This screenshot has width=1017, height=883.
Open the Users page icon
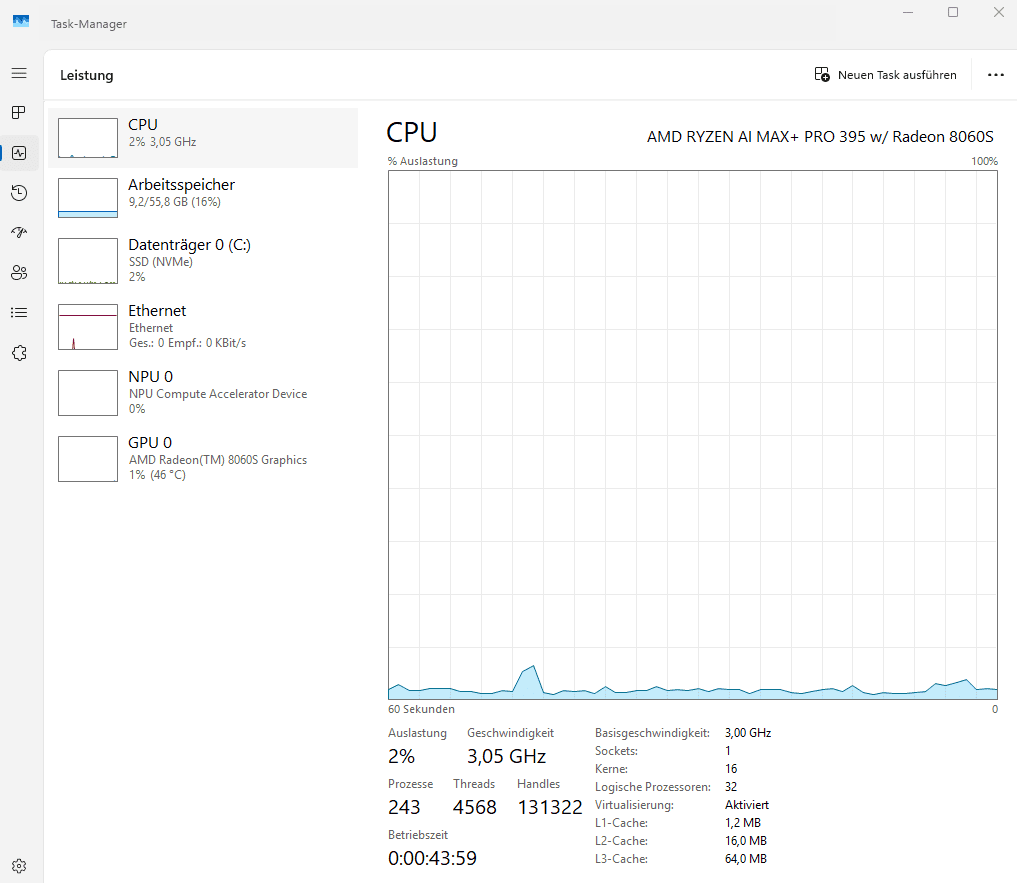point(19,272)
